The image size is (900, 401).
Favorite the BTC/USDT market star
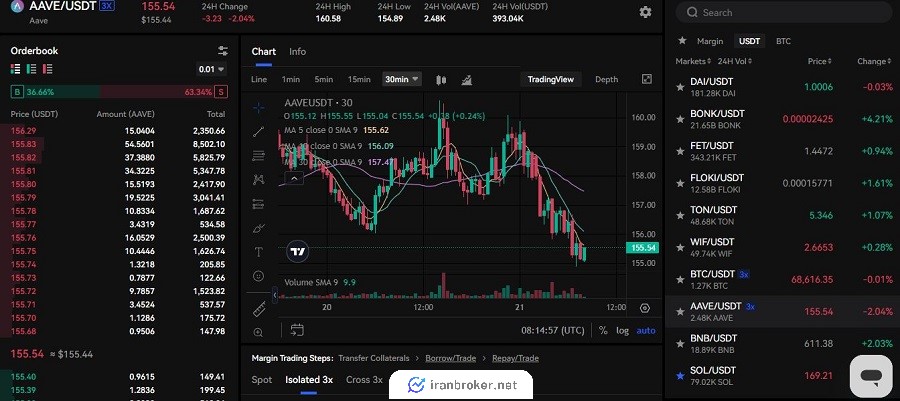click(x=681, y=280)
